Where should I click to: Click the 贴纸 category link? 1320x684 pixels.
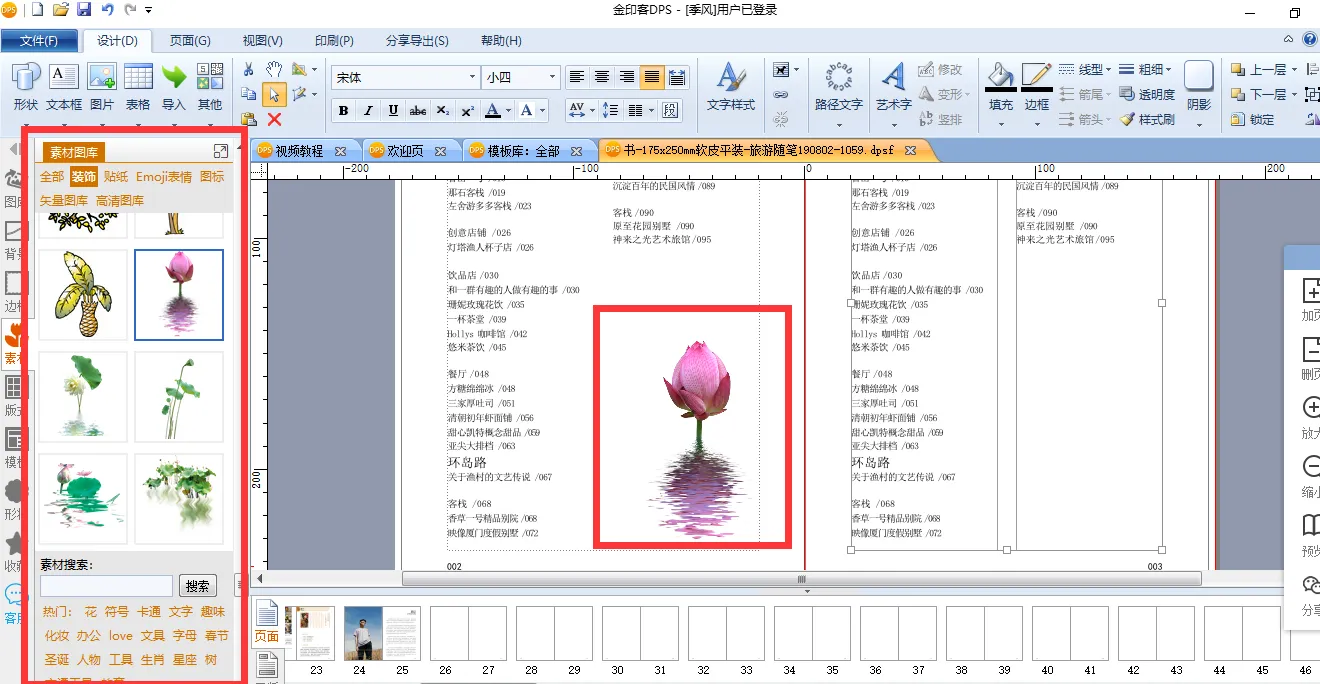tap(116, 177)
